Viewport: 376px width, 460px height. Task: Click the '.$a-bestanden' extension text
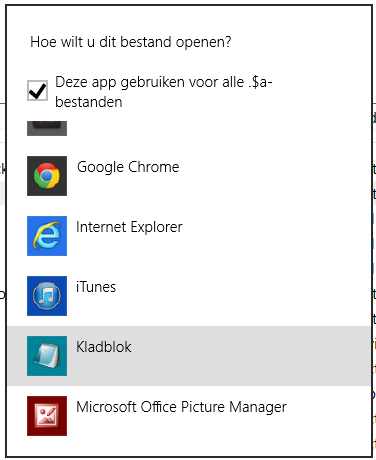164,92
